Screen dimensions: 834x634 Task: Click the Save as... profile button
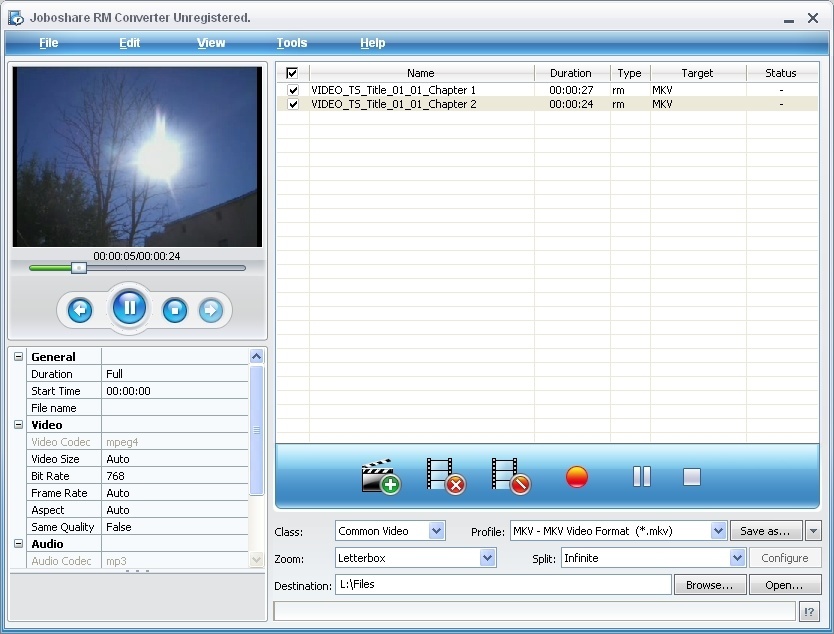[x=765, y=531]
